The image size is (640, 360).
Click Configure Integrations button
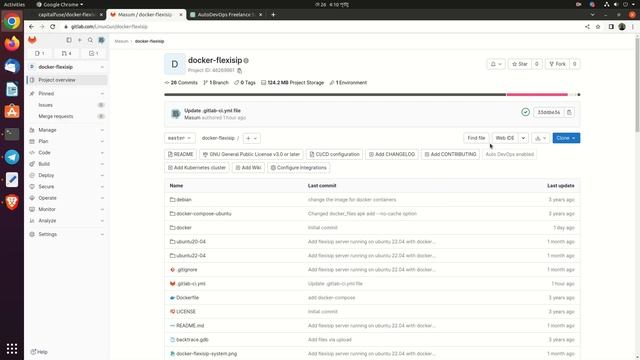(299, 168)
